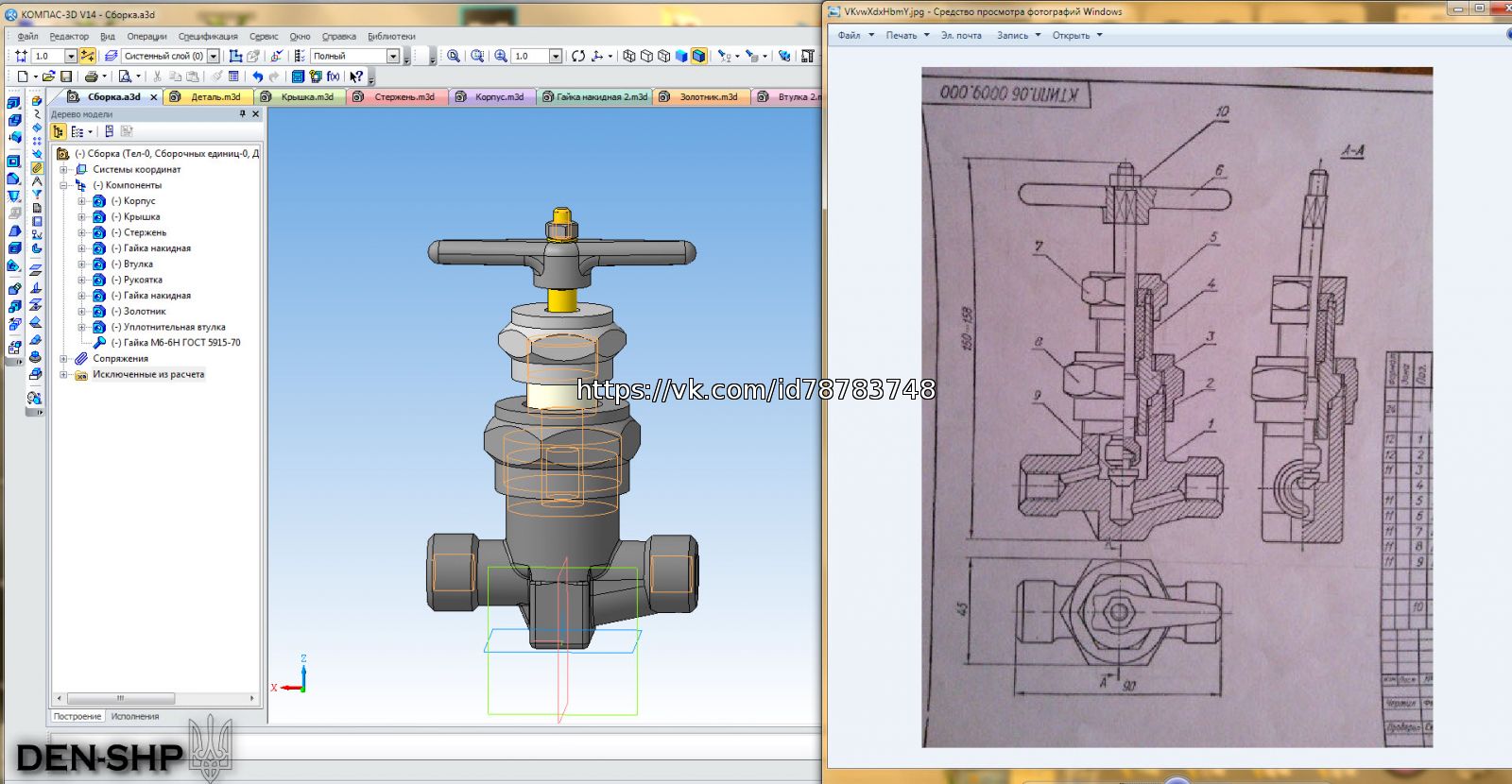Click the context help arrow-question icon
The width and height of the screenshot is (1512, 784).
355,77
